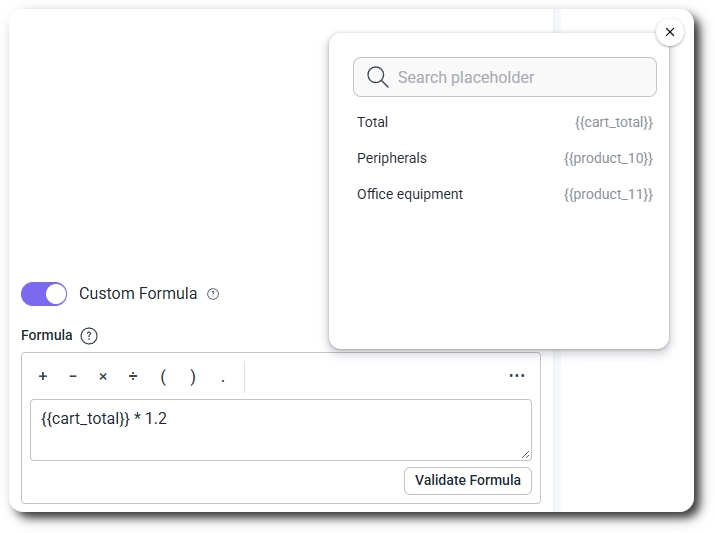This screenshot has height=533, width=715.
Task: Select the Total placeholder row
Action: [505, 122]
